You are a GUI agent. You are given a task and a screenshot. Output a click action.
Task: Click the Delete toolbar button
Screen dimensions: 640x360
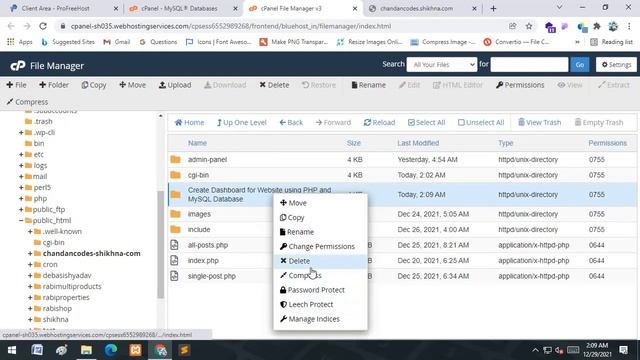[x=274, y=85]
